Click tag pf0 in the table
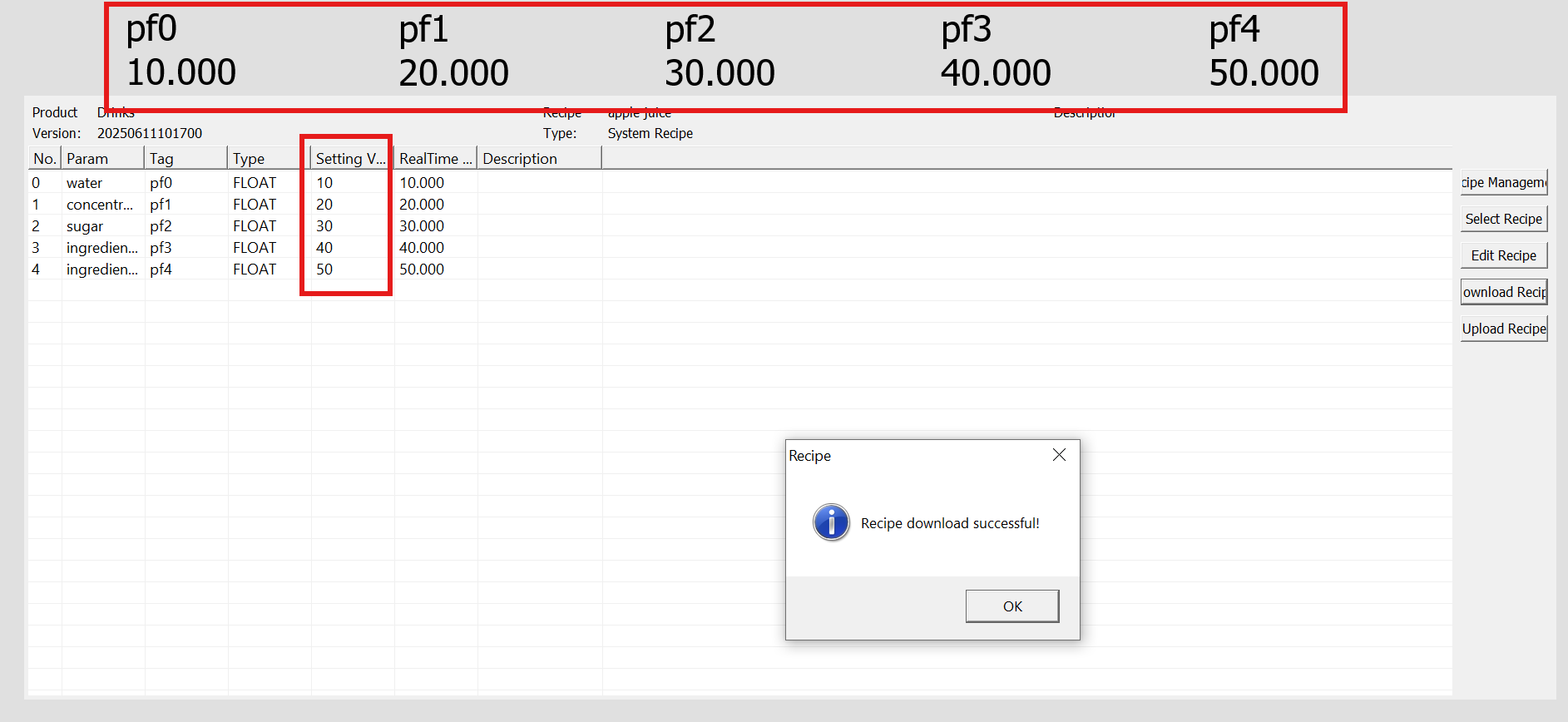Viewport: 1568px width, 722px height. 161,183
